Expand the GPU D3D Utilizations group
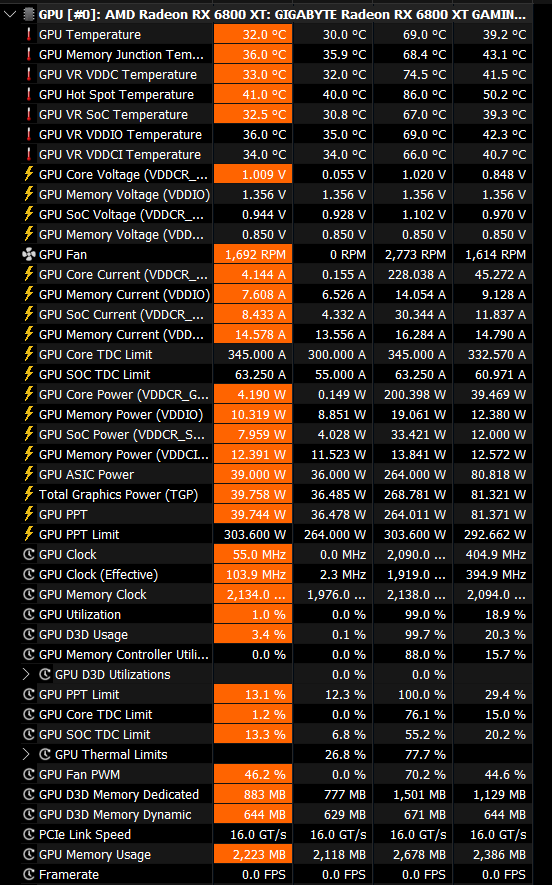Image resolution: width=552 pixels, height=885 pixels. tap(26, 674)
